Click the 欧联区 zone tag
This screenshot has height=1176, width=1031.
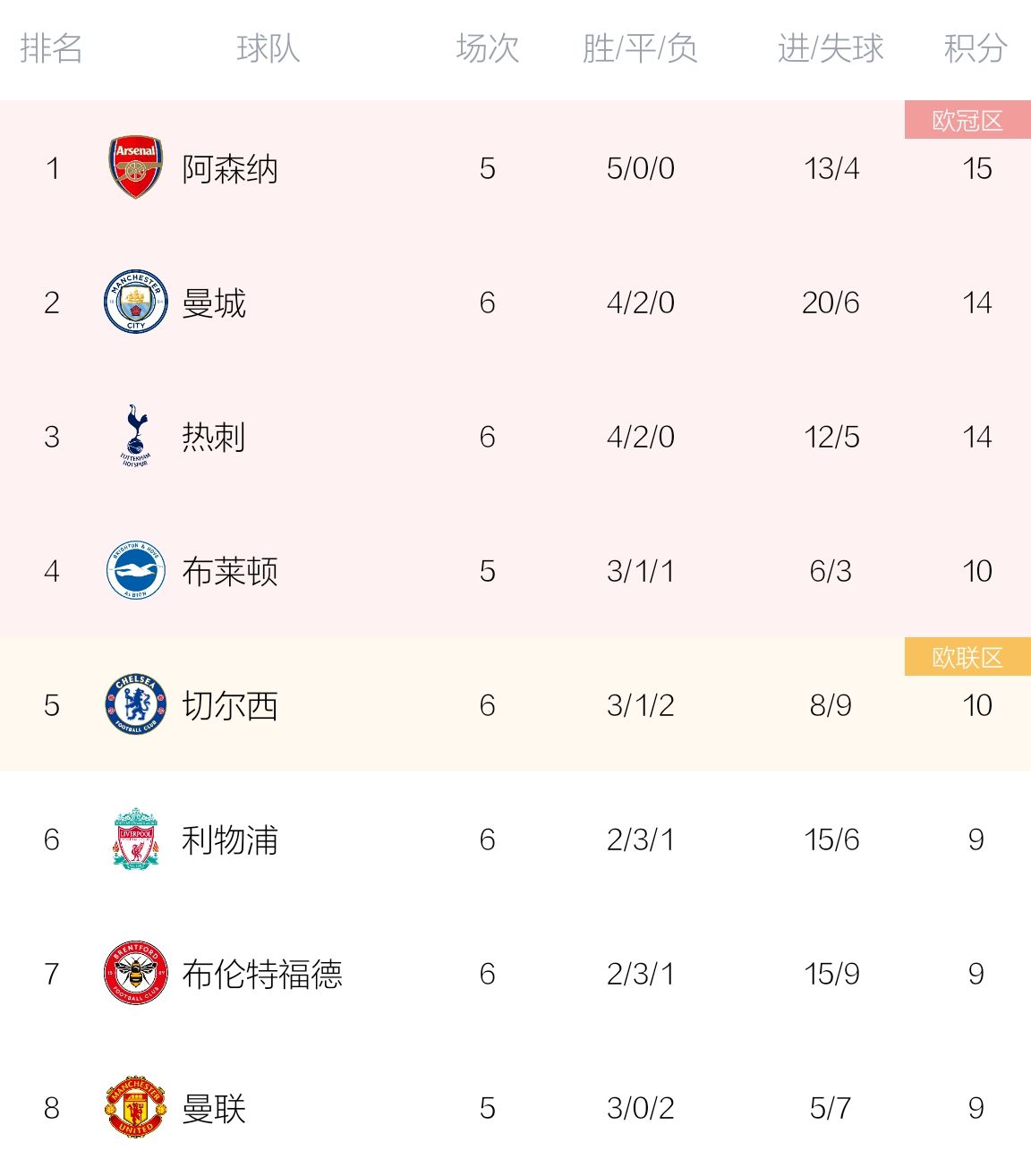[967, 657]
